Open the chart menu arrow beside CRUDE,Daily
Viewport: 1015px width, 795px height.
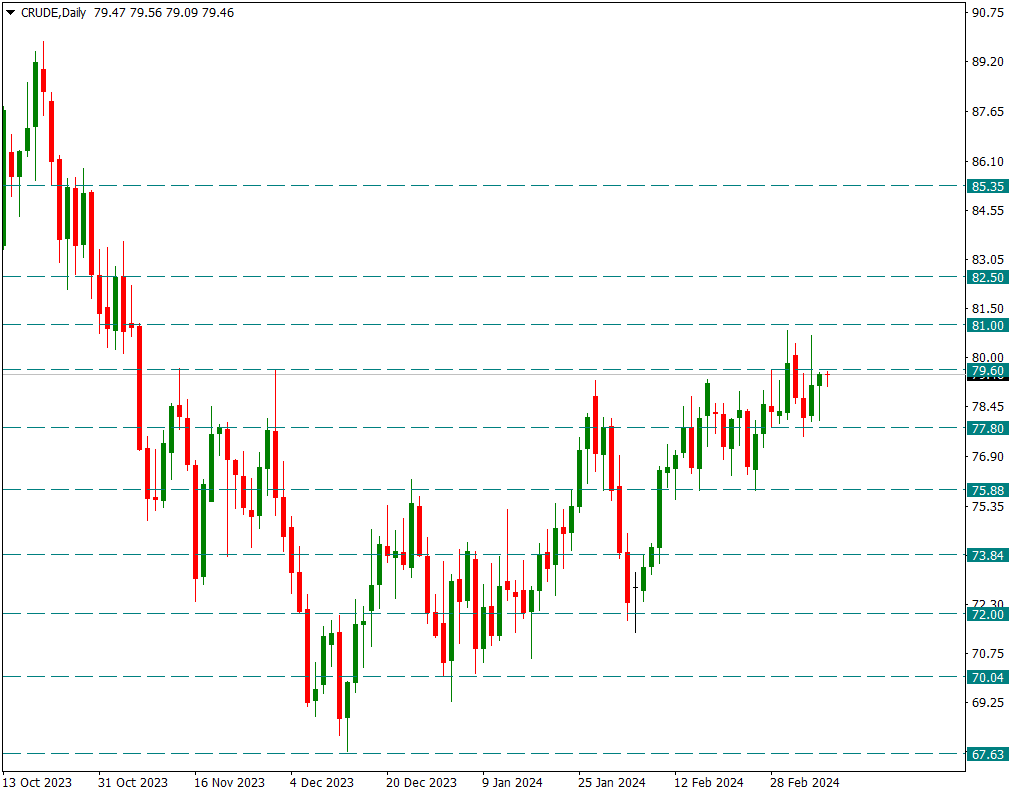[x=10, y=12]
